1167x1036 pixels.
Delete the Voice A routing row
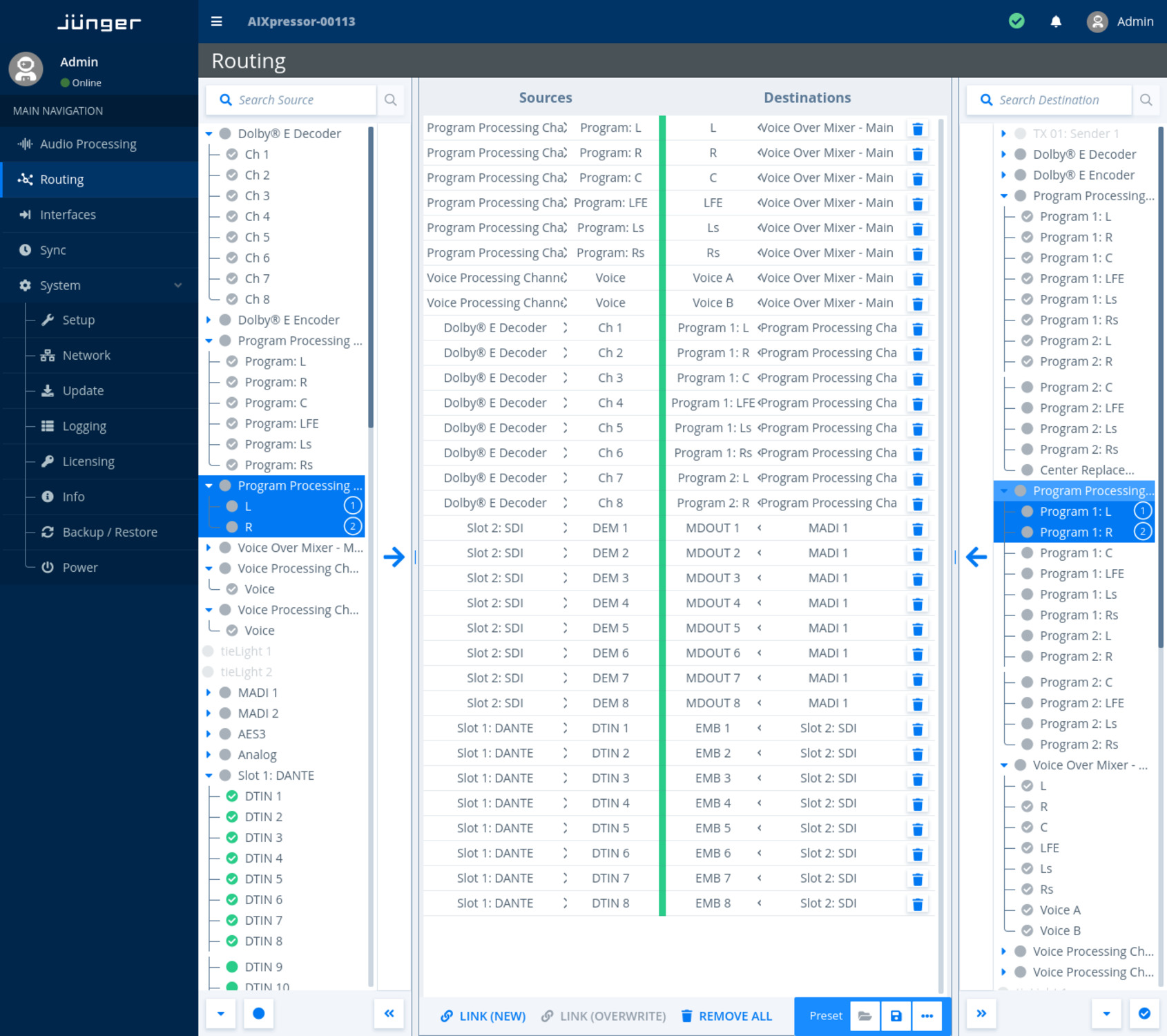(x=917, y=278)
